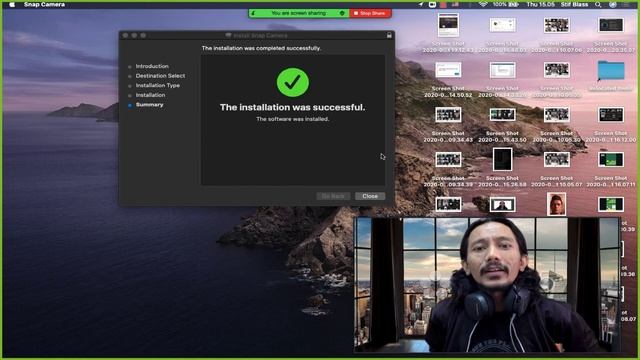
Task: Open the Apple menu
Action: (x=12, y=4)
